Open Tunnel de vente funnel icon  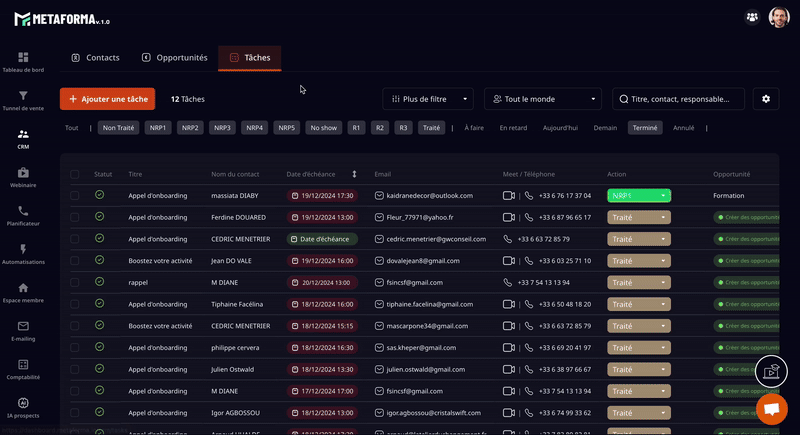pos(23,98)
